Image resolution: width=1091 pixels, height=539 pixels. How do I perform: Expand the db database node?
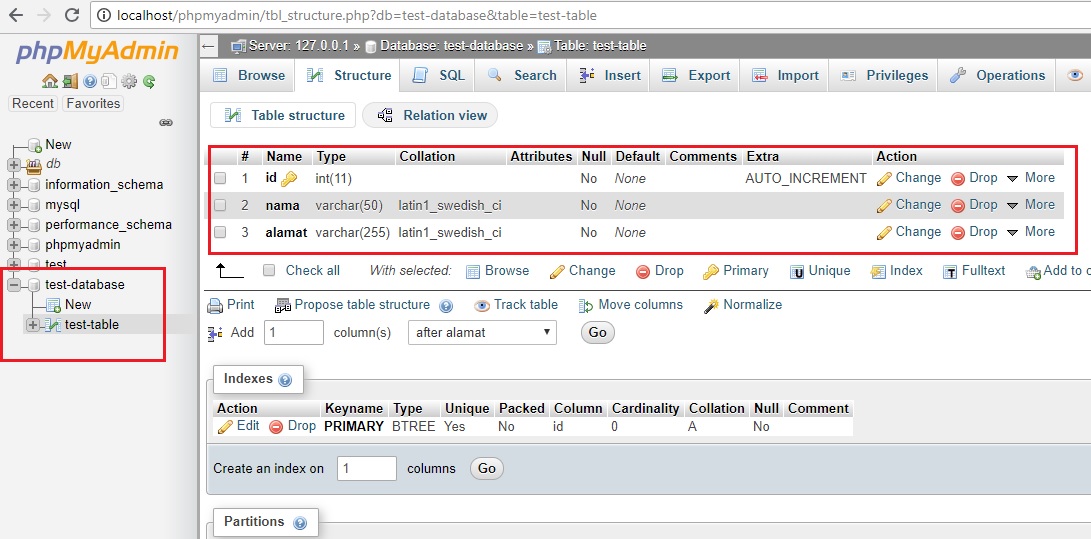pos(13,165)
